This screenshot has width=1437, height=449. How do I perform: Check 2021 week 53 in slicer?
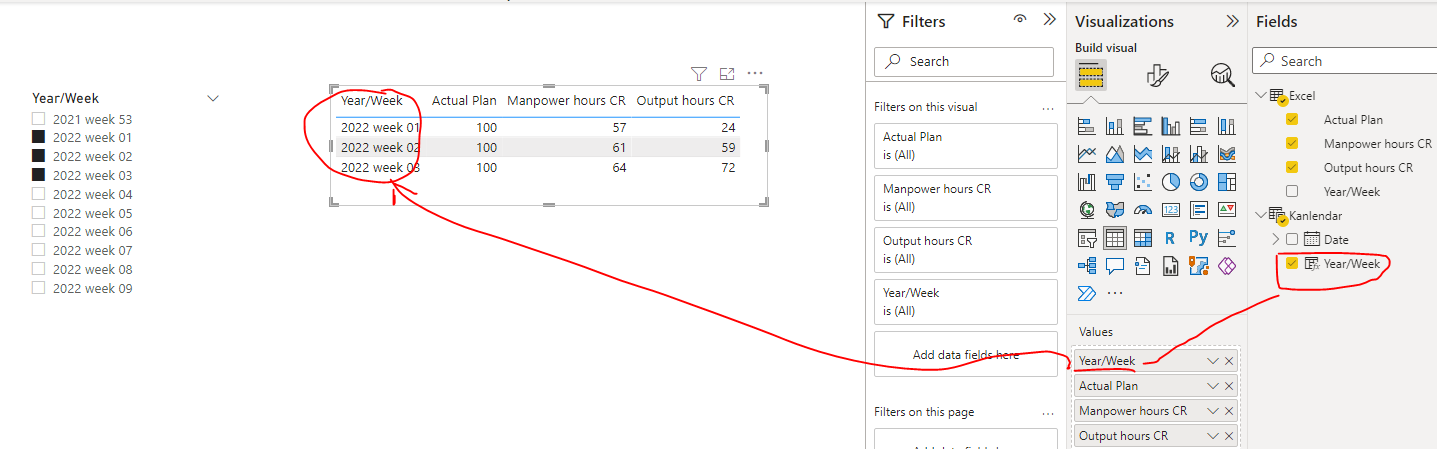(x=39, y=119)
